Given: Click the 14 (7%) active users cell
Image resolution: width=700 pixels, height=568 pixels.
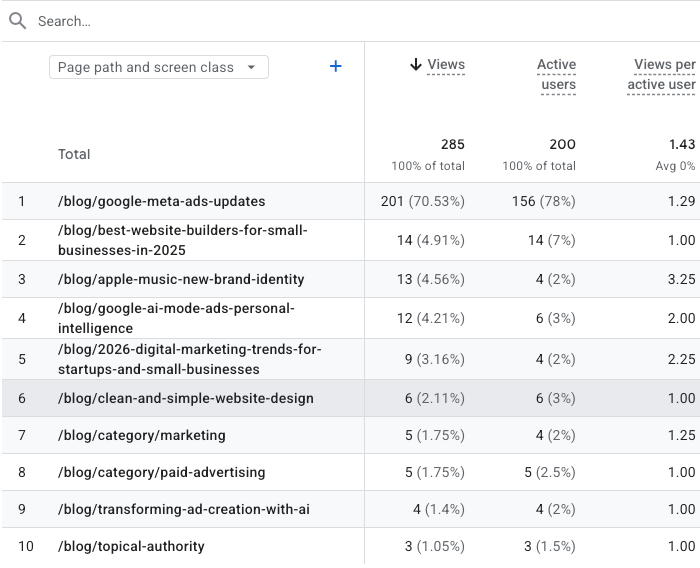Looking at the screenshot, I should 552,240.
